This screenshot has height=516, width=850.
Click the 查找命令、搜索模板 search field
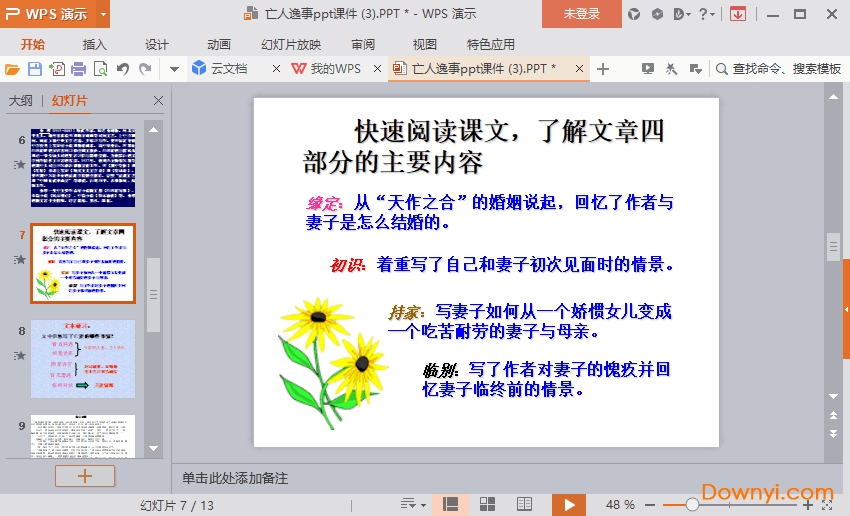tap(779, 69)
